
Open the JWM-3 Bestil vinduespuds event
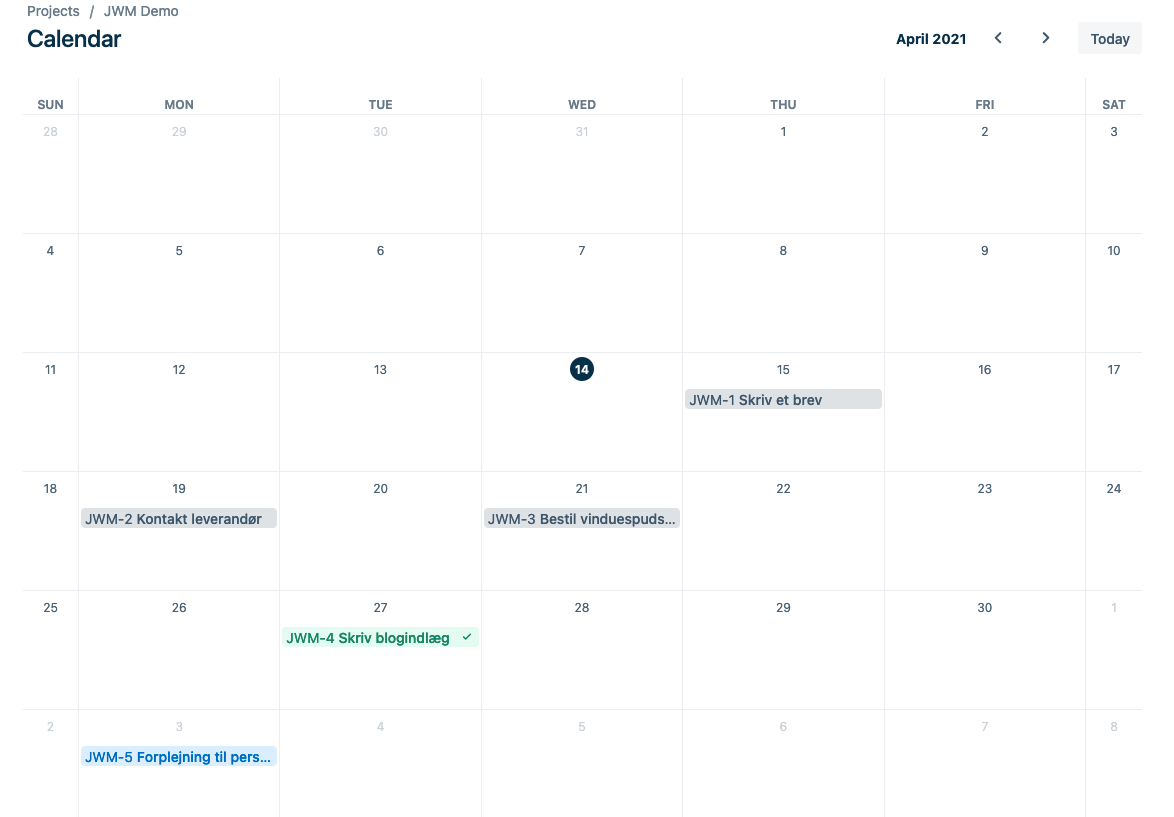[x=581, y=519]
